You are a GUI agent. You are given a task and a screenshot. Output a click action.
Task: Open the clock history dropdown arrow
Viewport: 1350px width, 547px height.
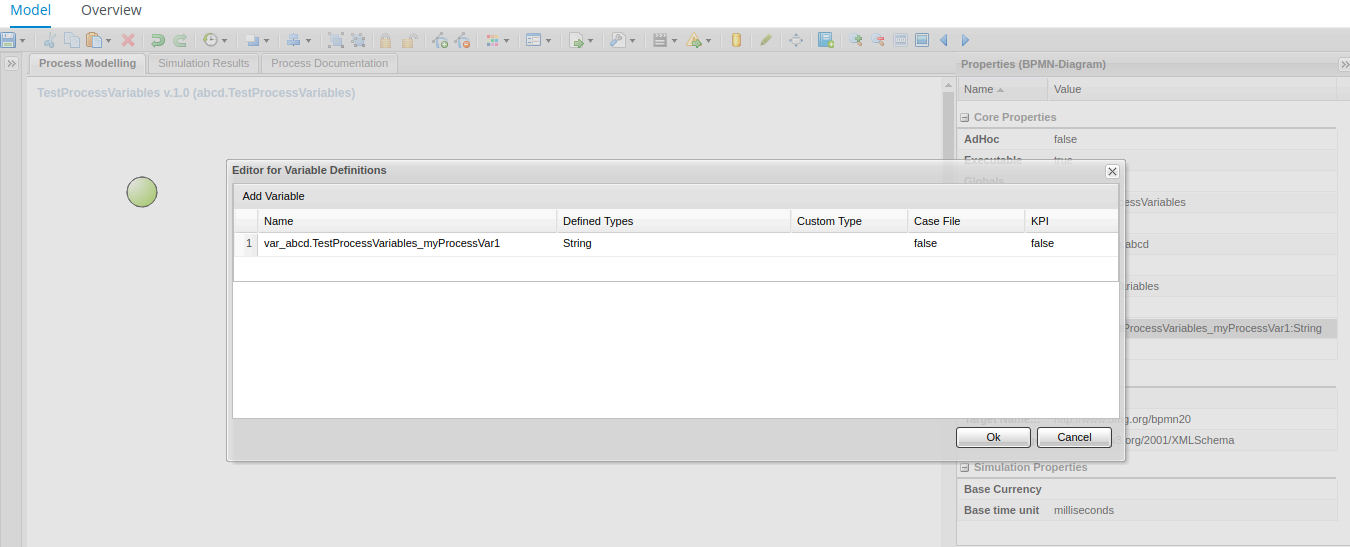coord(224,41)
